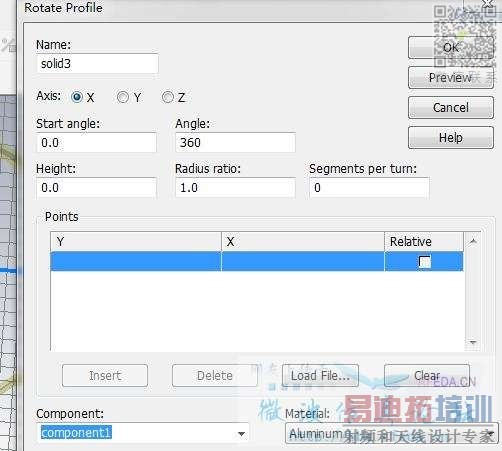Screen dimensions: 502x451
Task: Toggle the Relative checkbox in Points table
Action: pos(425,262)
